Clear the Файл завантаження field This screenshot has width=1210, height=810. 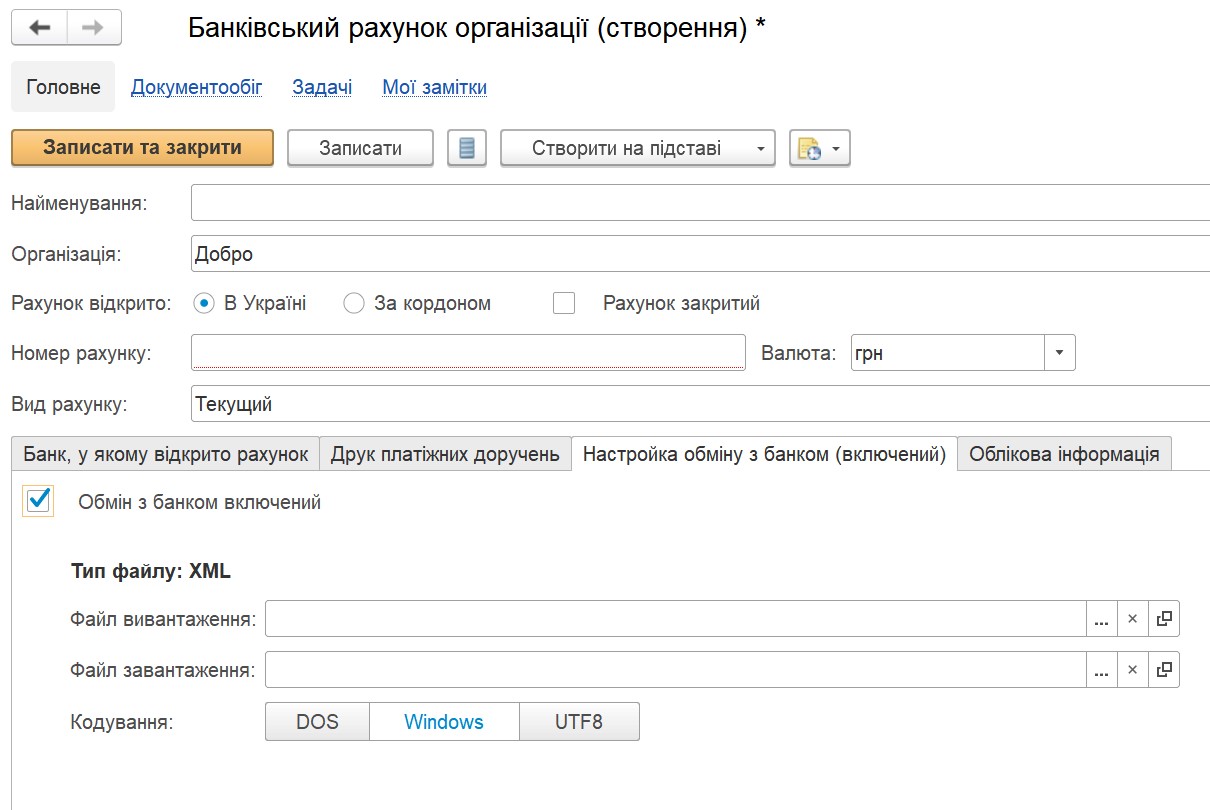(1132, 670)
